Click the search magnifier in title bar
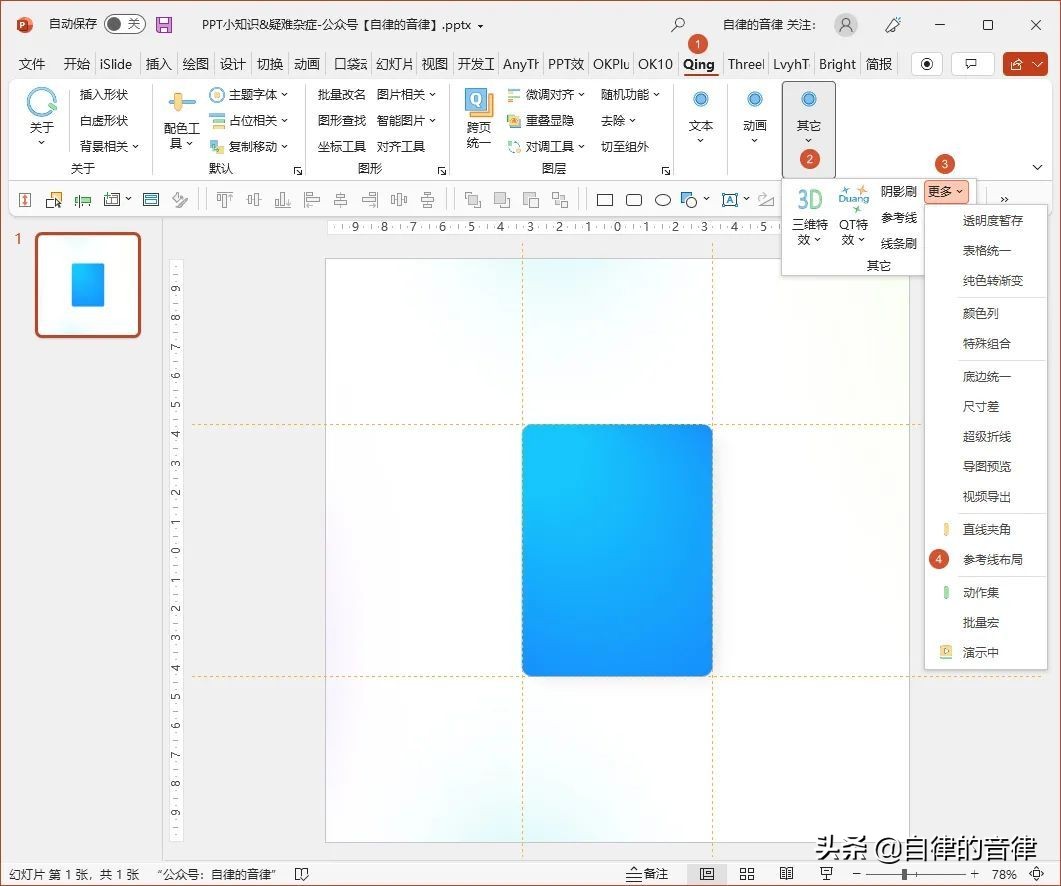This screenshot has width=1061, height=886. (678, 25)
